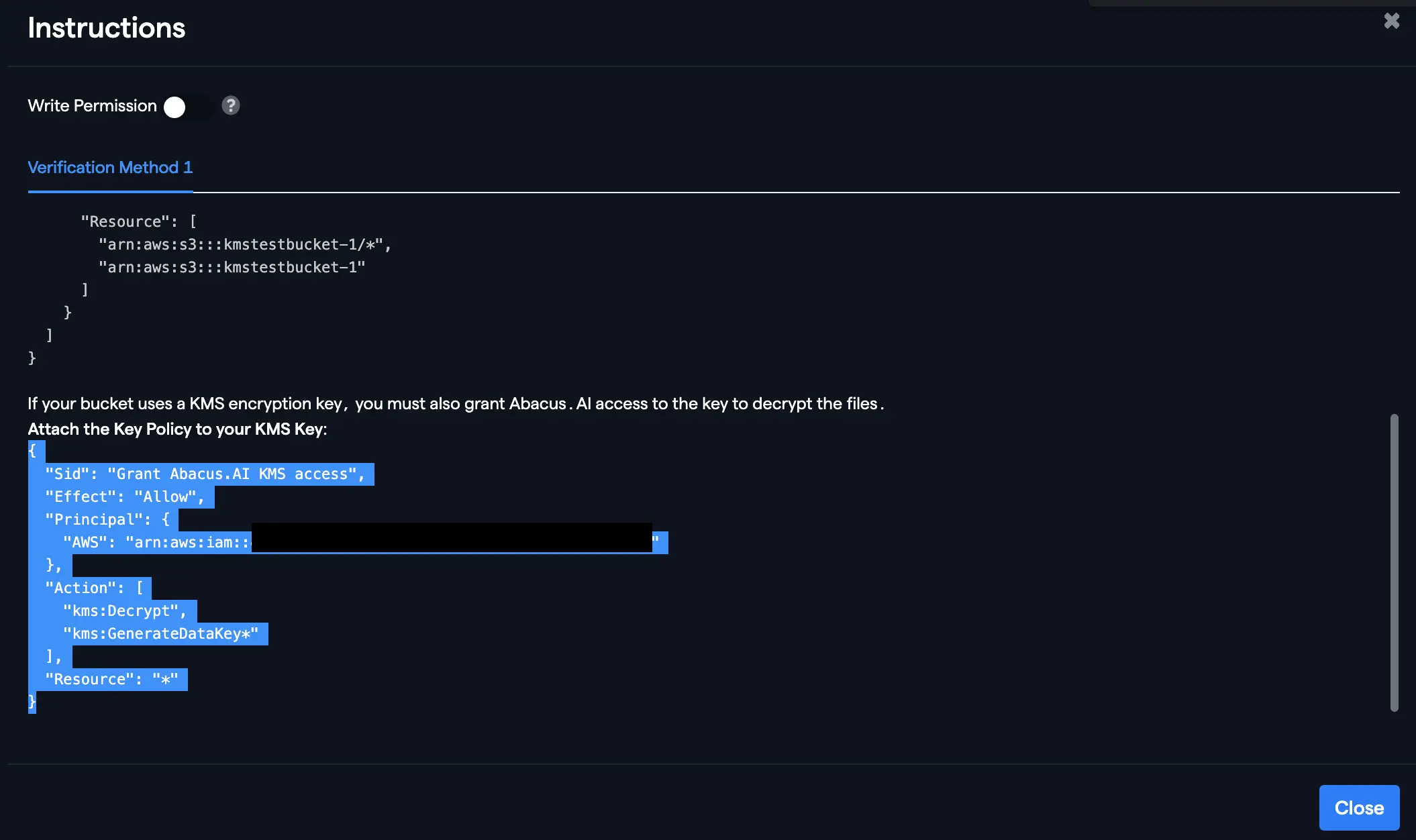Click the "Effect": "Allow" line
Viewport: 1416px width, 840px height.
(x=124, y=497)
